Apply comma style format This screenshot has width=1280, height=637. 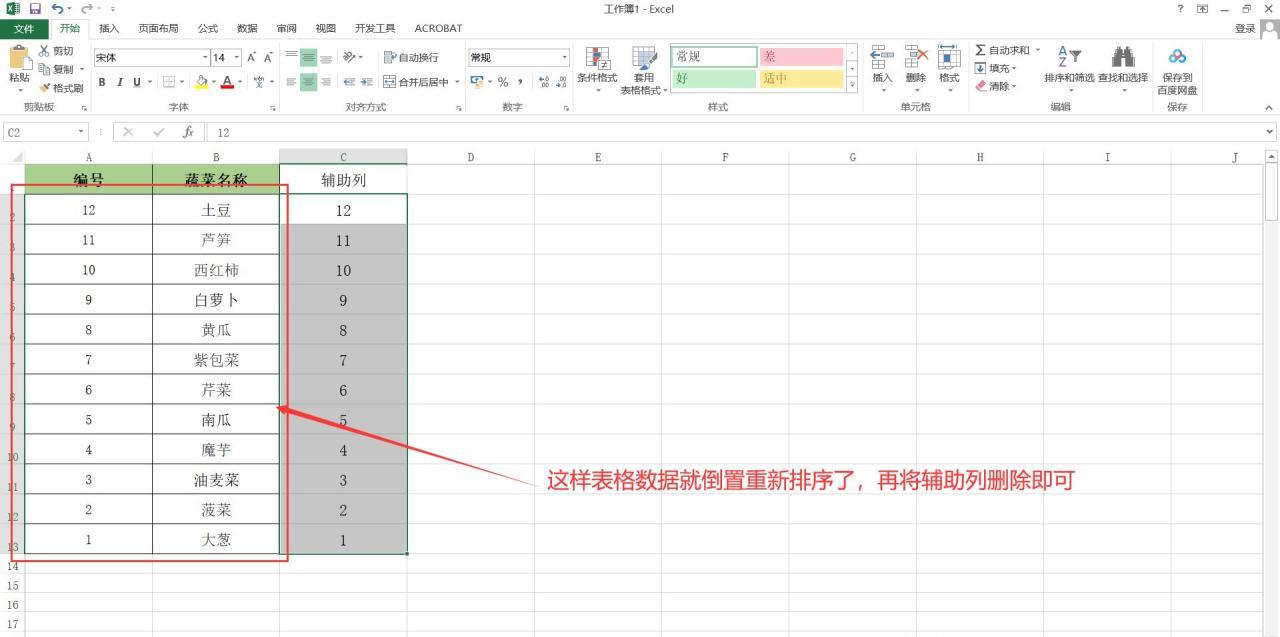tap(521, 82)
